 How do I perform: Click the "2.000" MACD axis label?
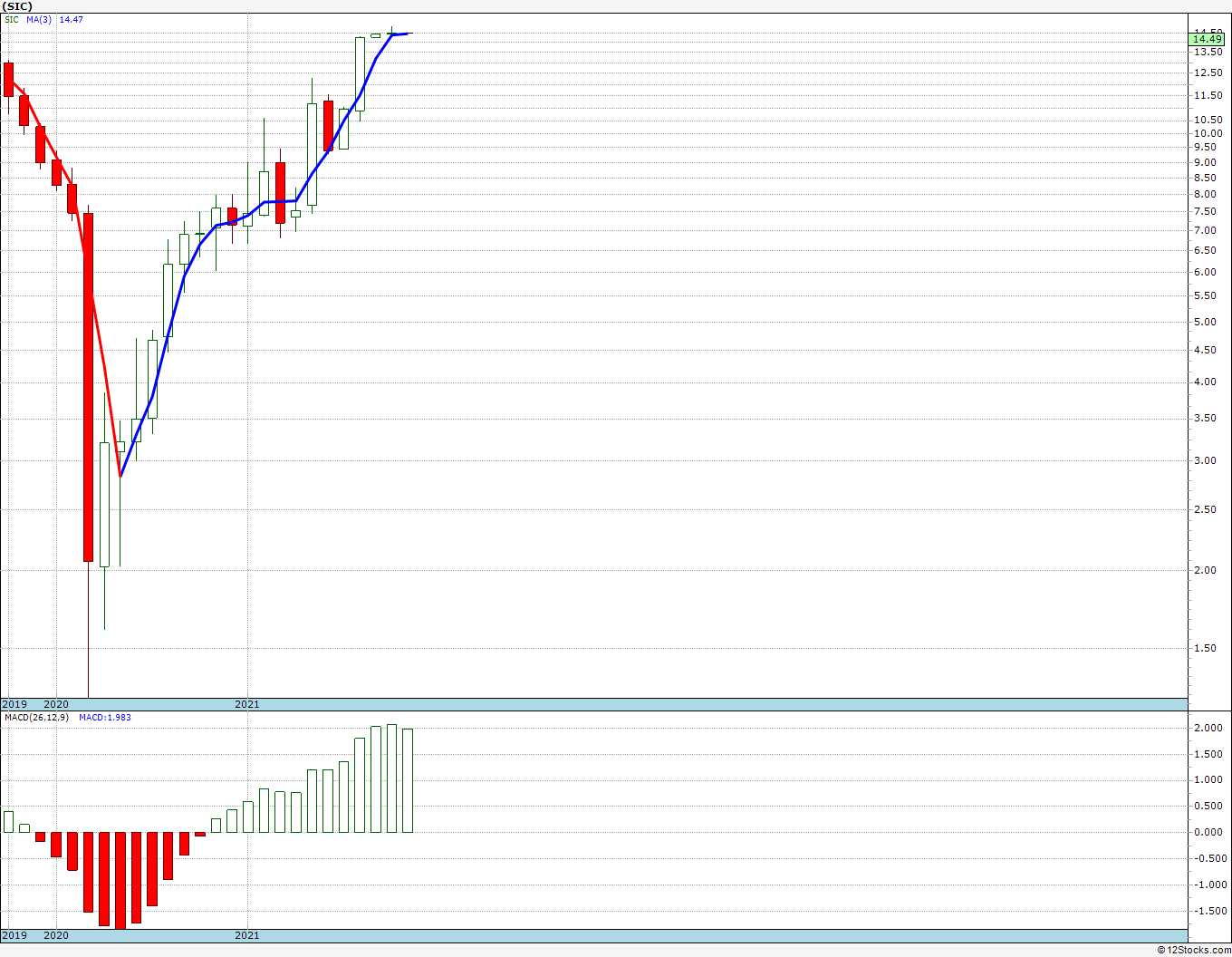point(1208,728)
